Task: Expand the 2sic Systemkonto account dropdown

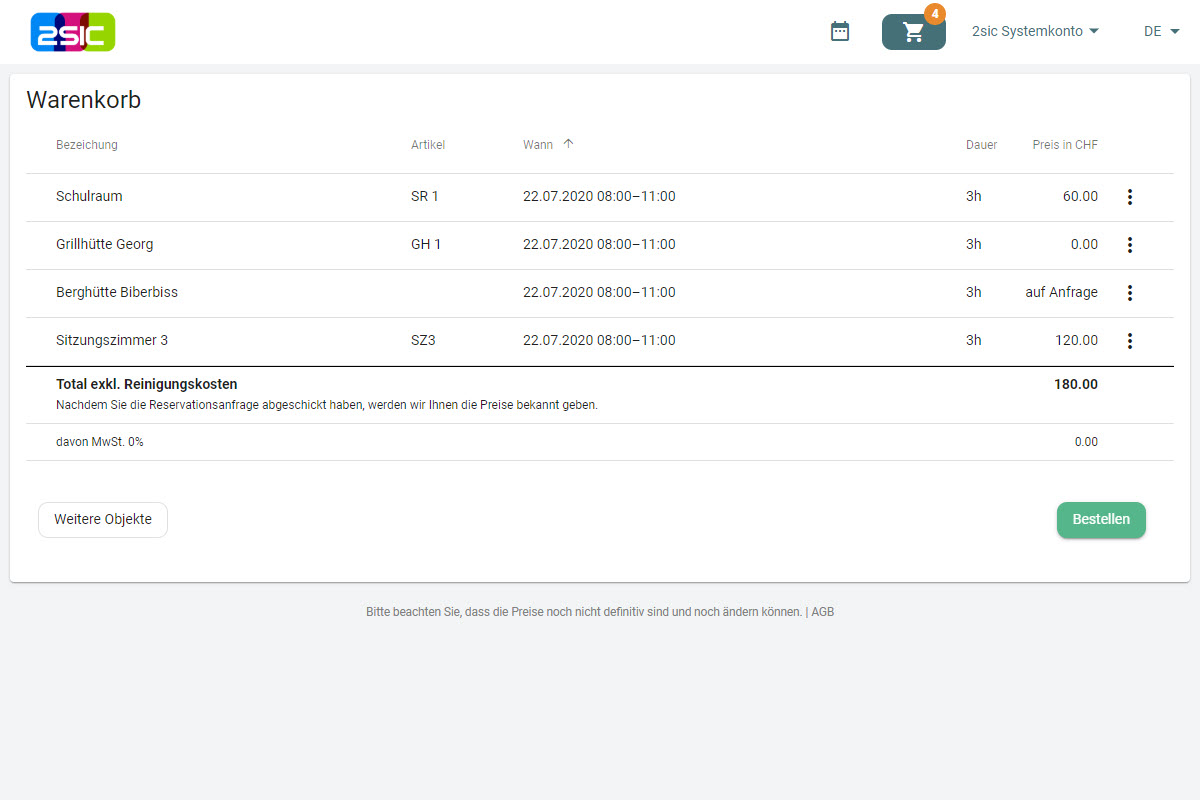Action: point(1035,31)
